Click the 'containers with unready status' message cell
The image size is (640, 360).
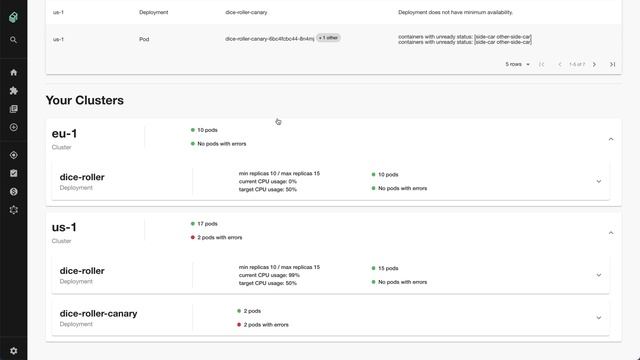465,39
